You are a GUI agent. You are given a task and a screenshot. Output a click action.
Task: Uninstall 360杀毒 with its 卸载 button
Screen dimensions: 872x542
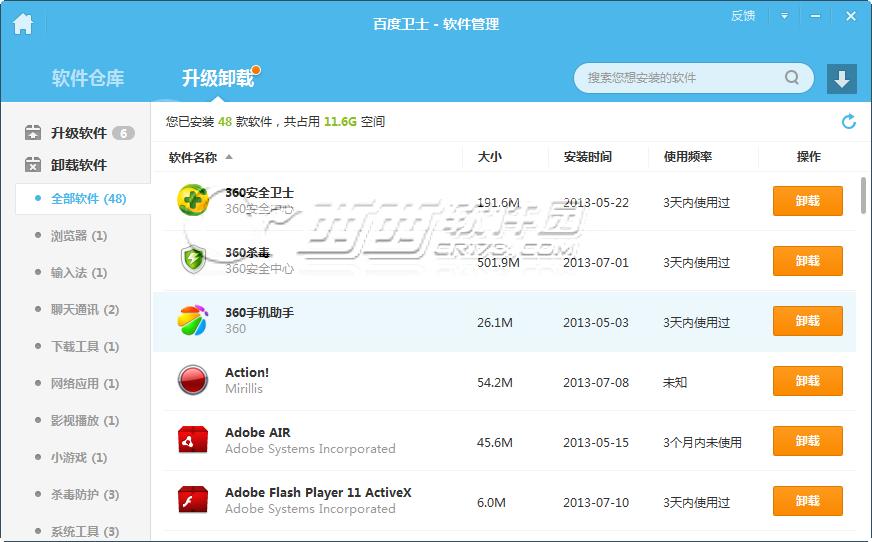point(807,261)
